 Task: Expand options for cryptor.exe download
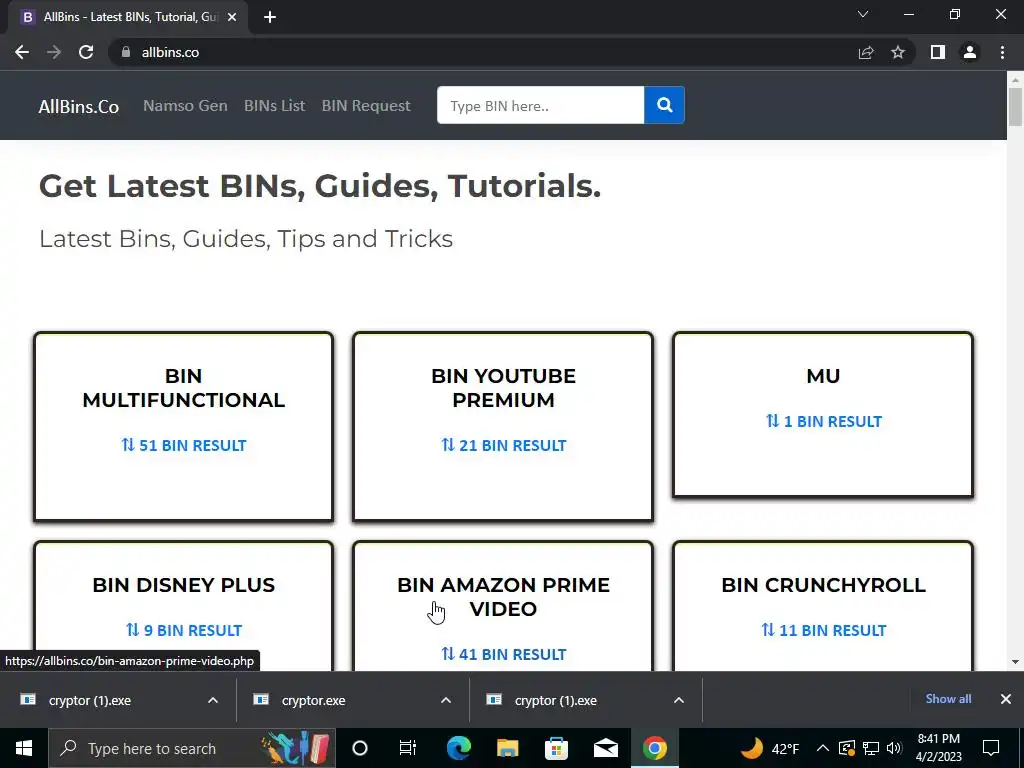pos(446,700)
